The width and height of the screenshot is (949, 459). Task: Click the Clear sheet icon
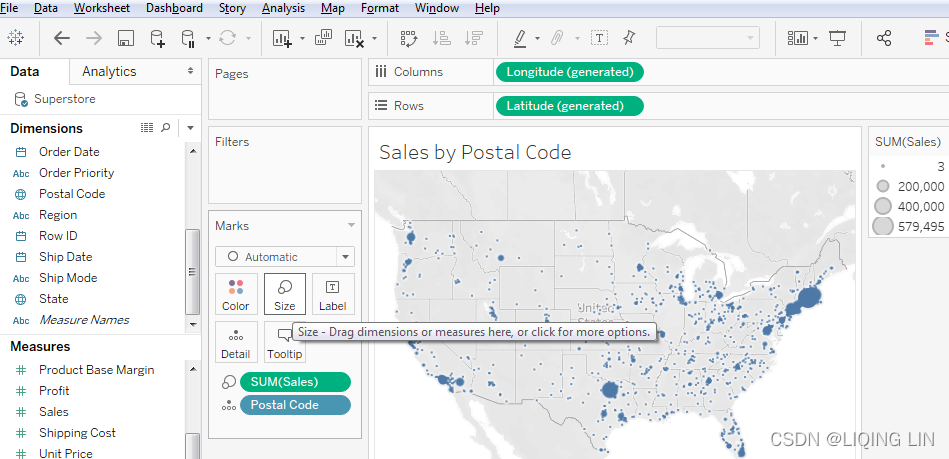354,39
